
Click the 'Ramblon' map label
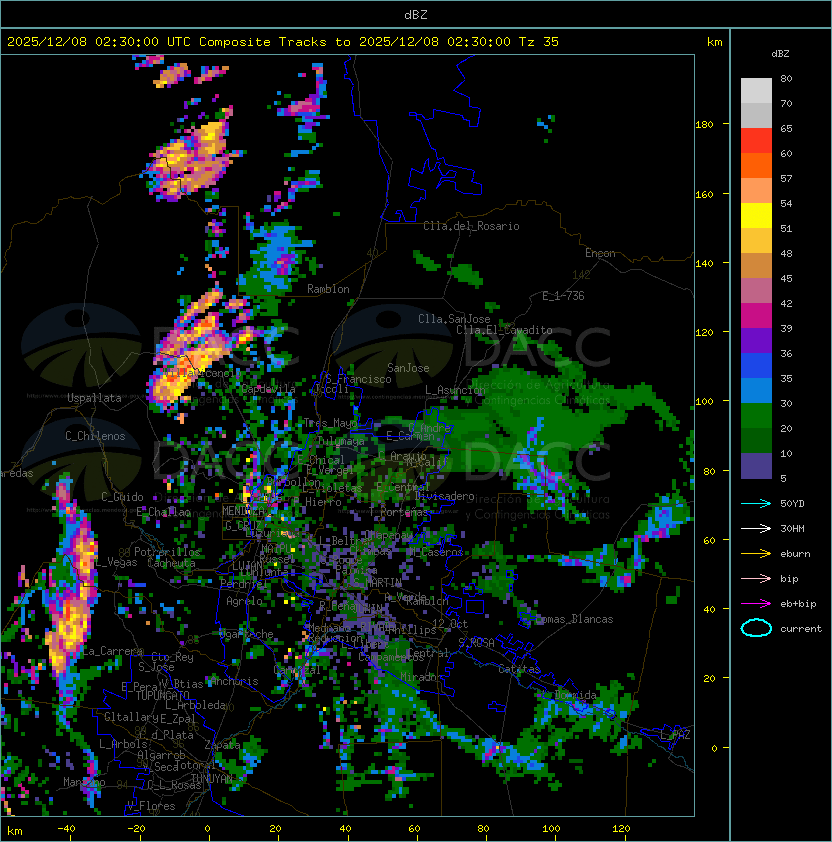point(328,289)
